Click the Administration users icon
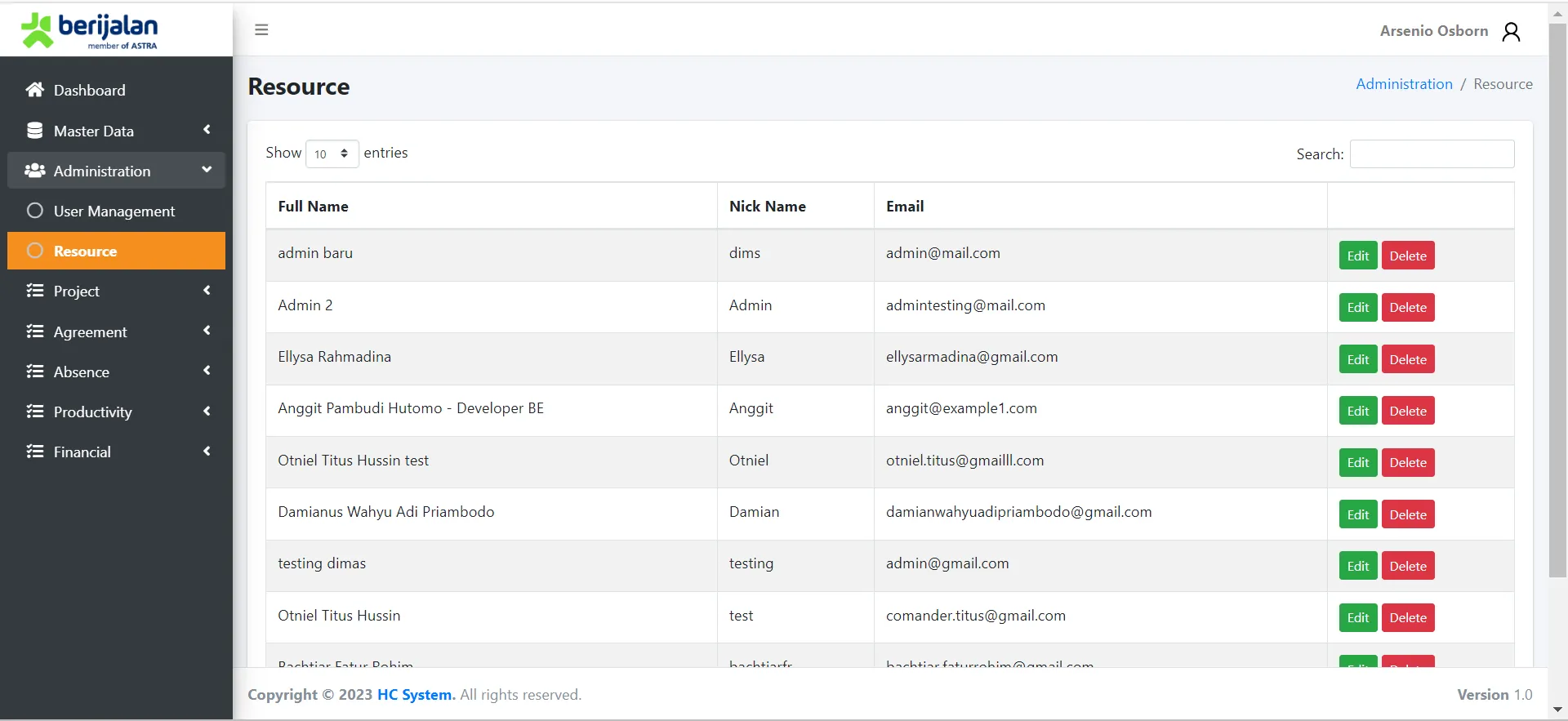The height and width of the screenshot is (721, 1568). 34,171
